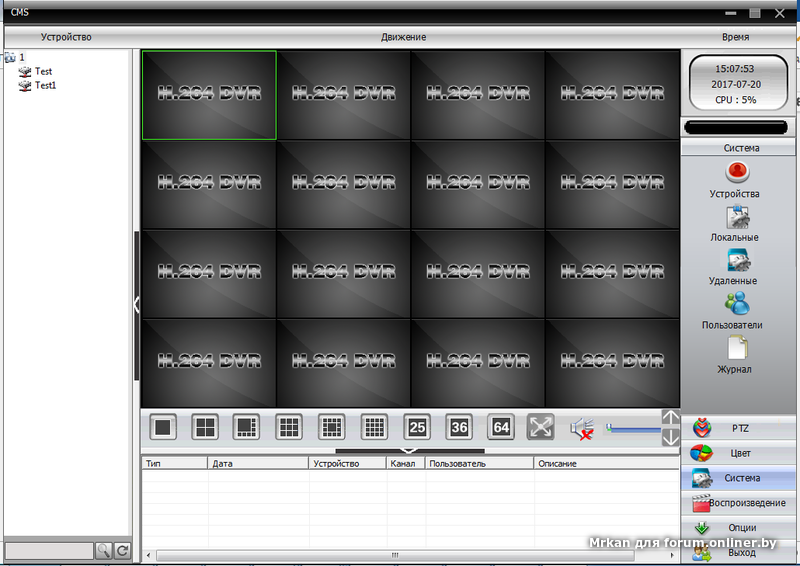Switch to 36-channel view
This screenshot has height=566, width=800.
[x=459, y=427]
